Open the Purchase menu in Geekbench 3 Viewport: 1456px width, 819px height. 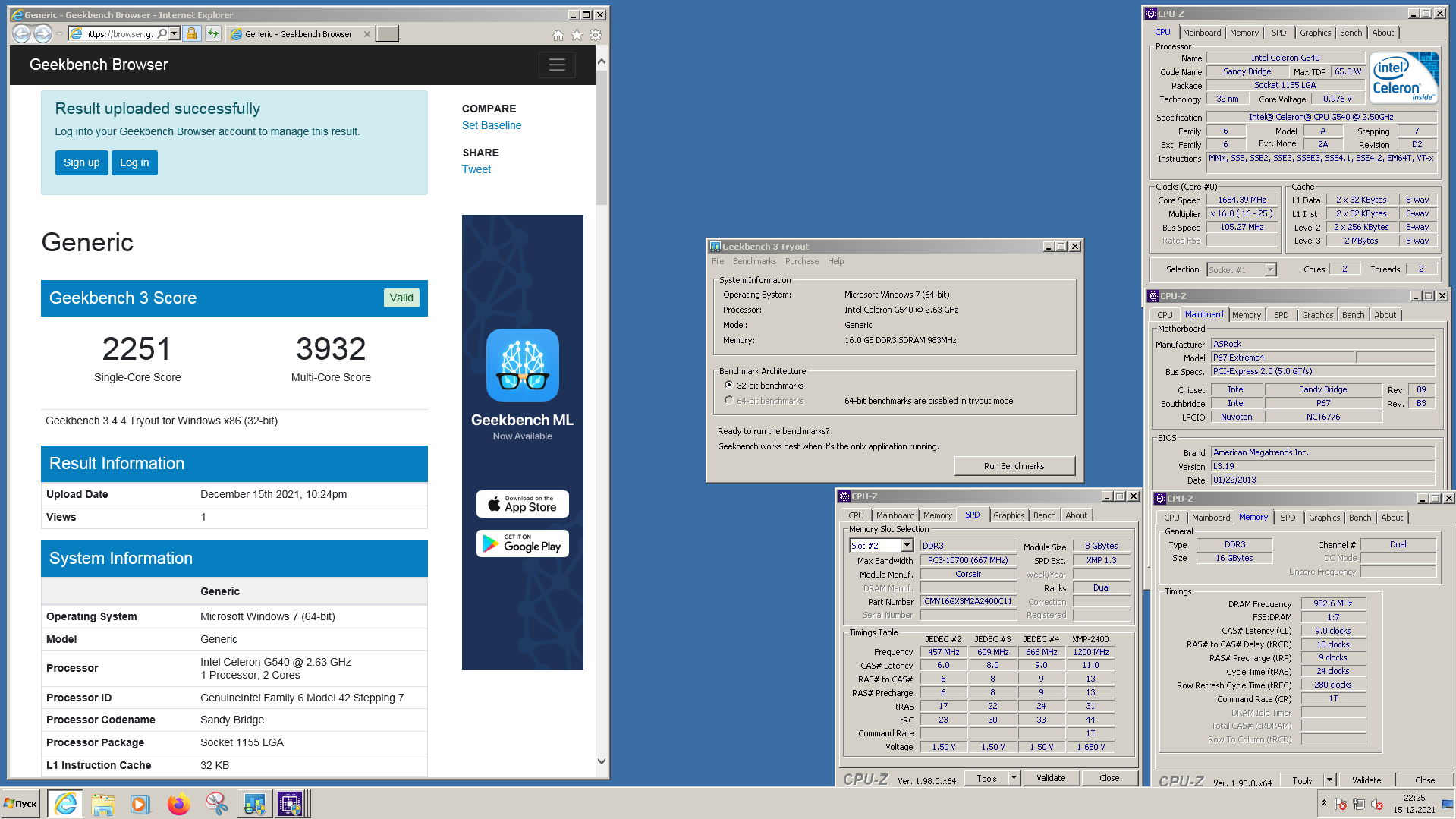[x=802, y=261]
